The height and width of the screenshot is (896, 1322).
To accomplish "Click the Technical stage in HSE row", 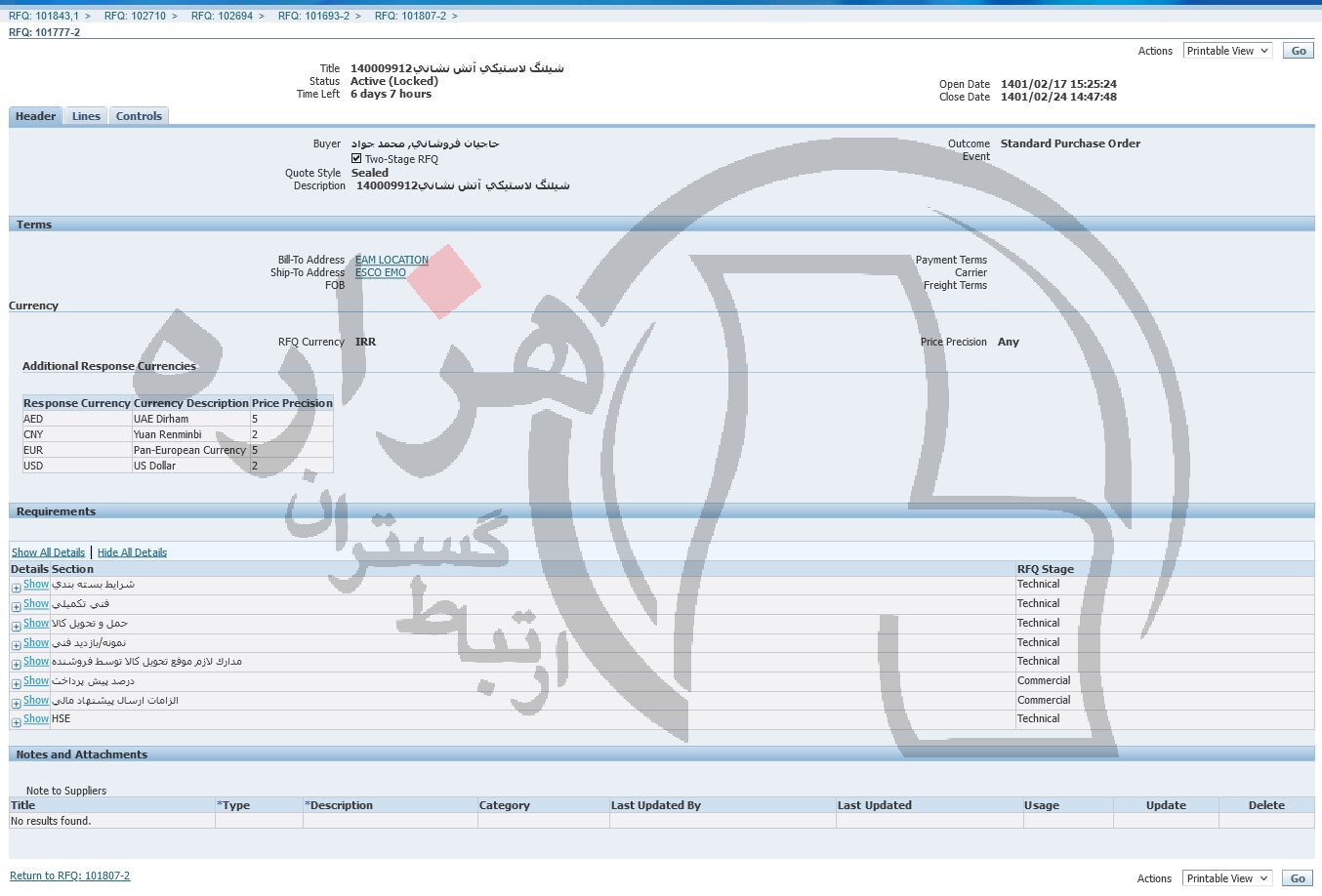I will [x=1038, y=718].
